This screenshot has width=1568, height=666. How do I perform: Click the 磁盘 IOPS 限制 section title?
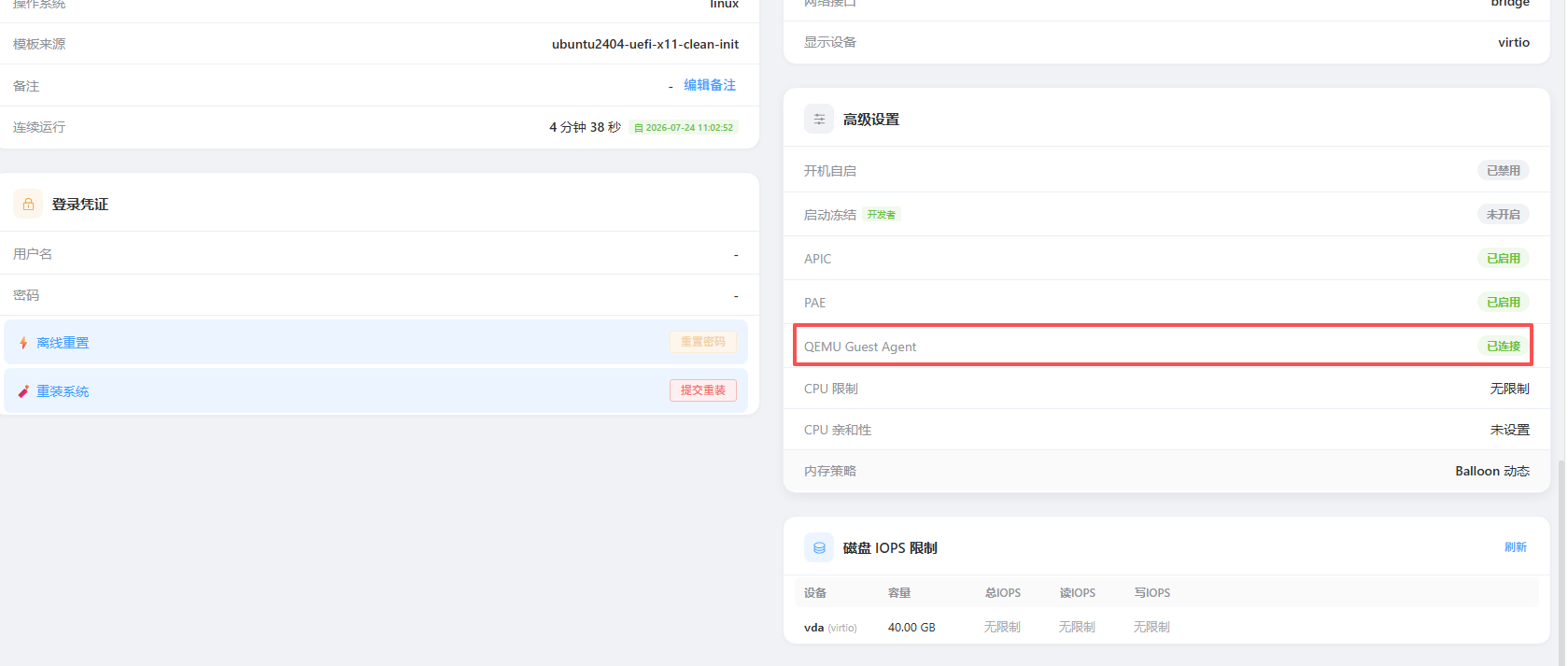(x=890, y=548)
